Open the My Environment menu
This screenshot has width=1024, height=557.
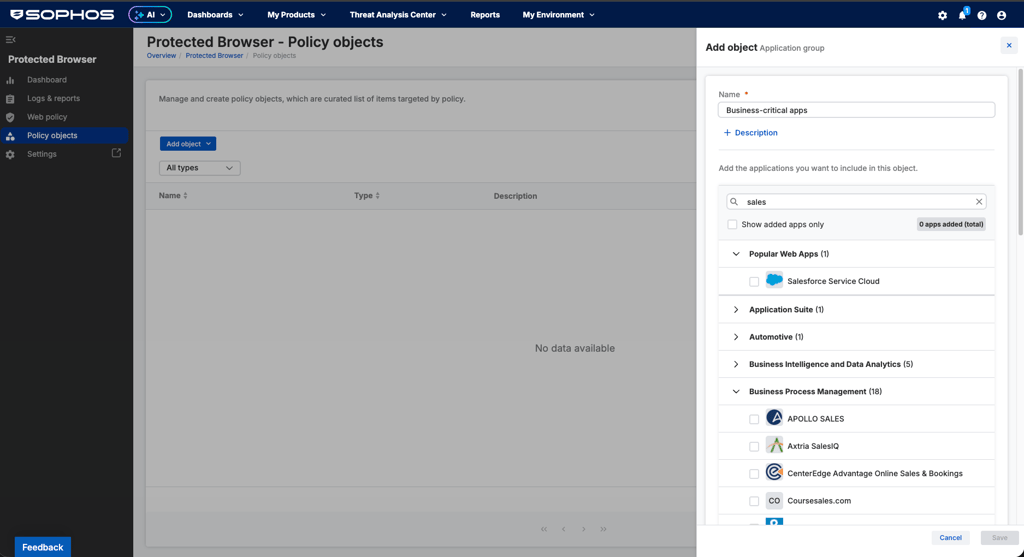point(558,14)
